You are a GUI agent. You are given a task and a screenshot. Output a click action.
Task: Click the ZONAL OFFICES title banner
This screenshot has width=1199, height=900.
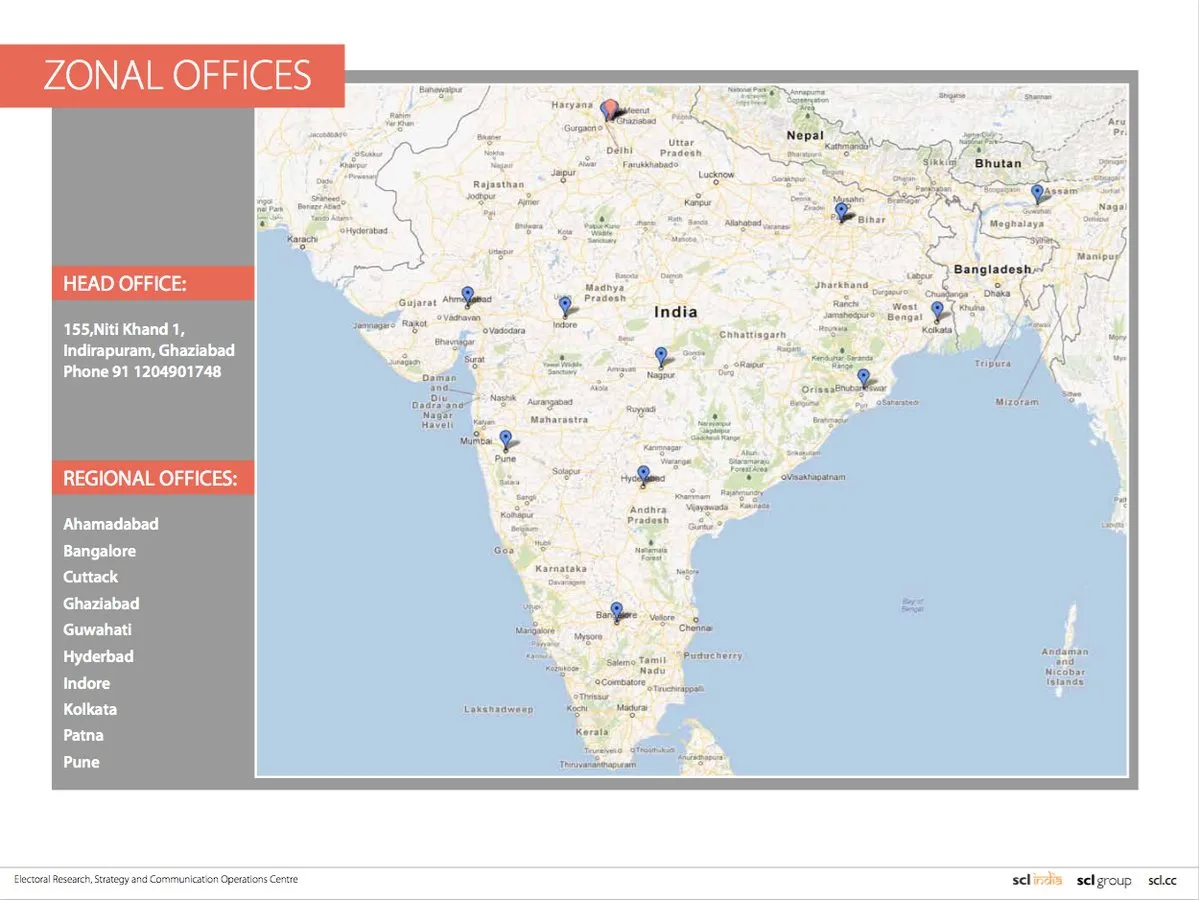click(172, 76)
